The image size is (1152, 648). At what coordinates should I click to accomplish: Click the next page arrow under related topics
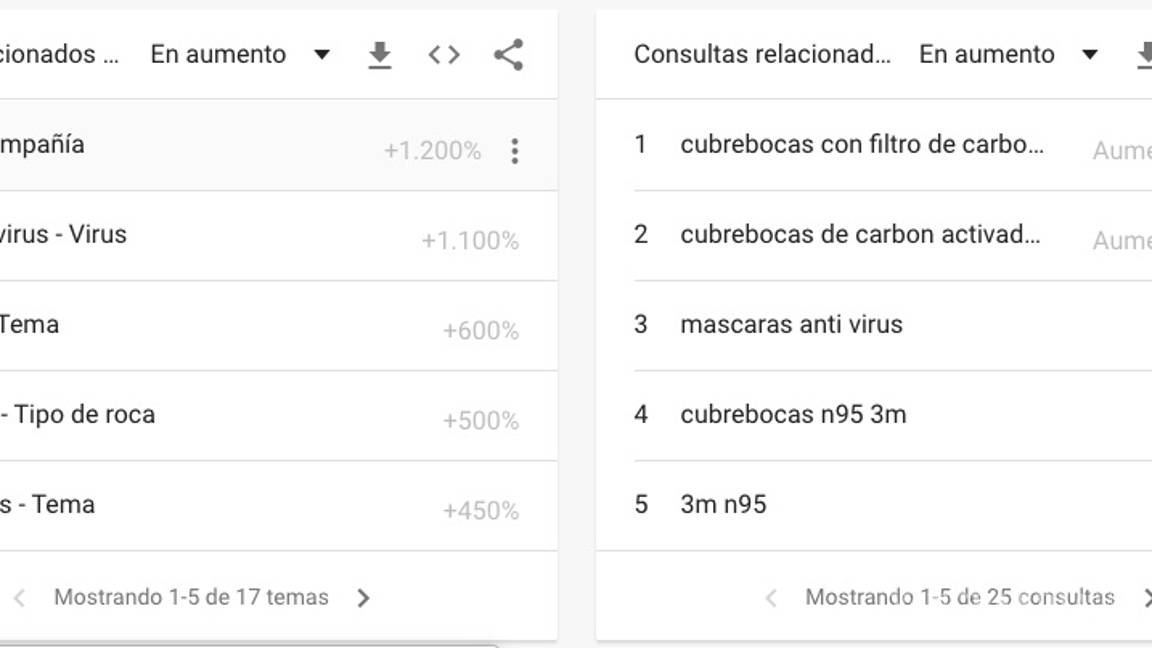(364, 597)
